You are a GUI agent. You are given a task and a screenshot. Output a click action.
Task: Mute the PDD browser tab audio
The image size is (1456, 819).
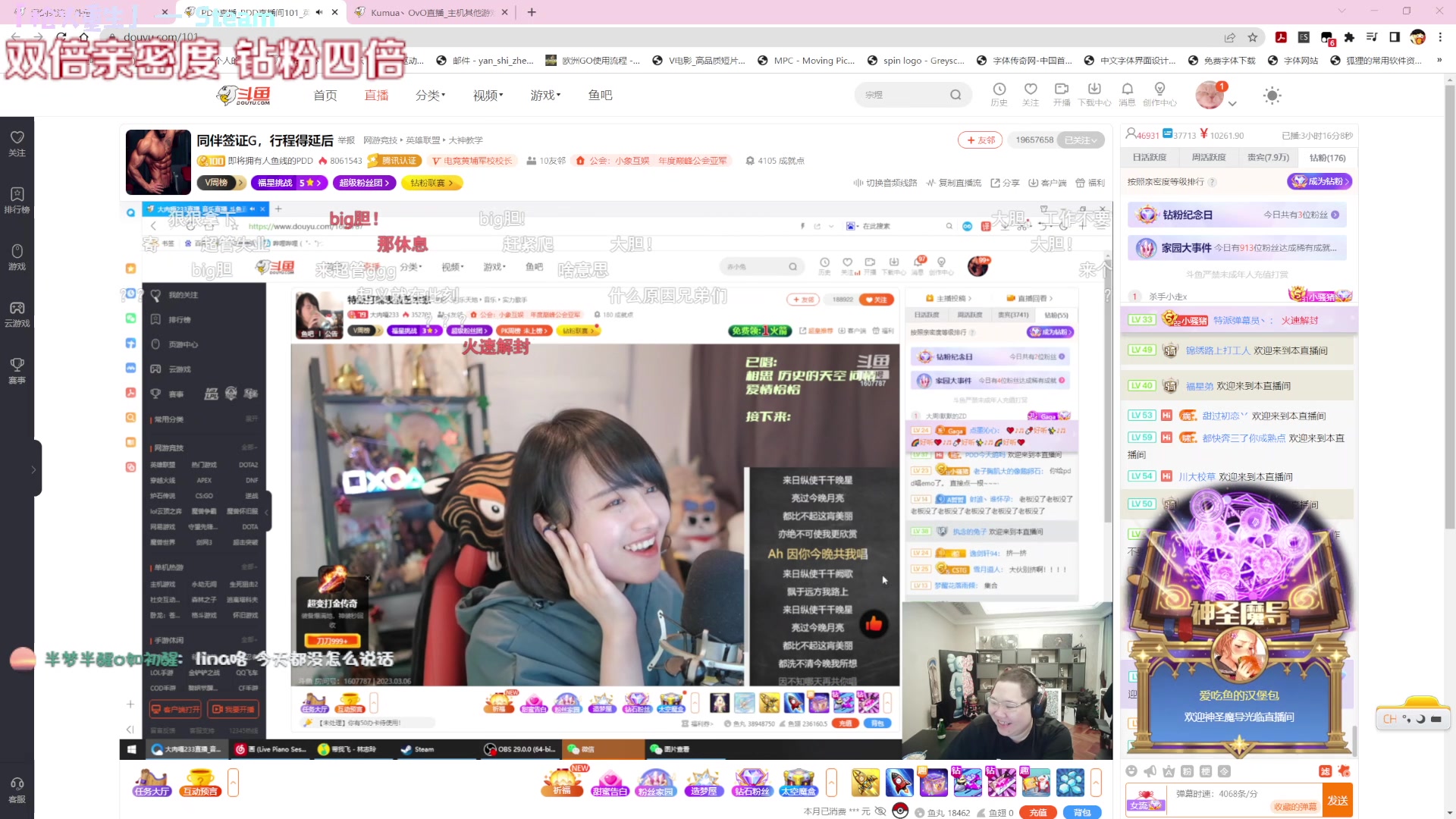319,12
